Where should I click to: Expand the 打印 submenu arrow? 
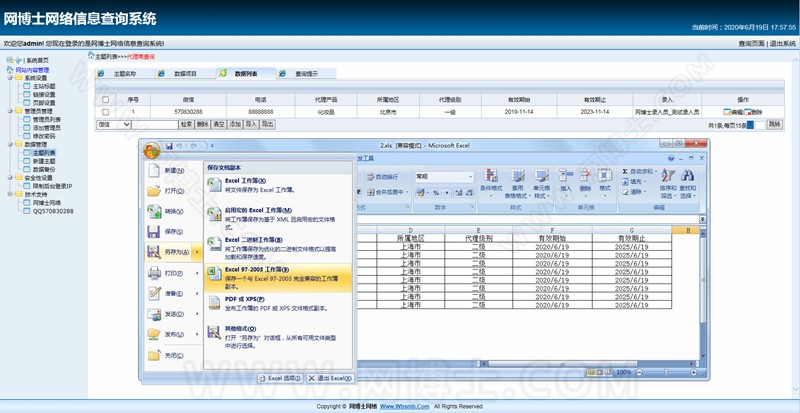click(x=197, y=273)
